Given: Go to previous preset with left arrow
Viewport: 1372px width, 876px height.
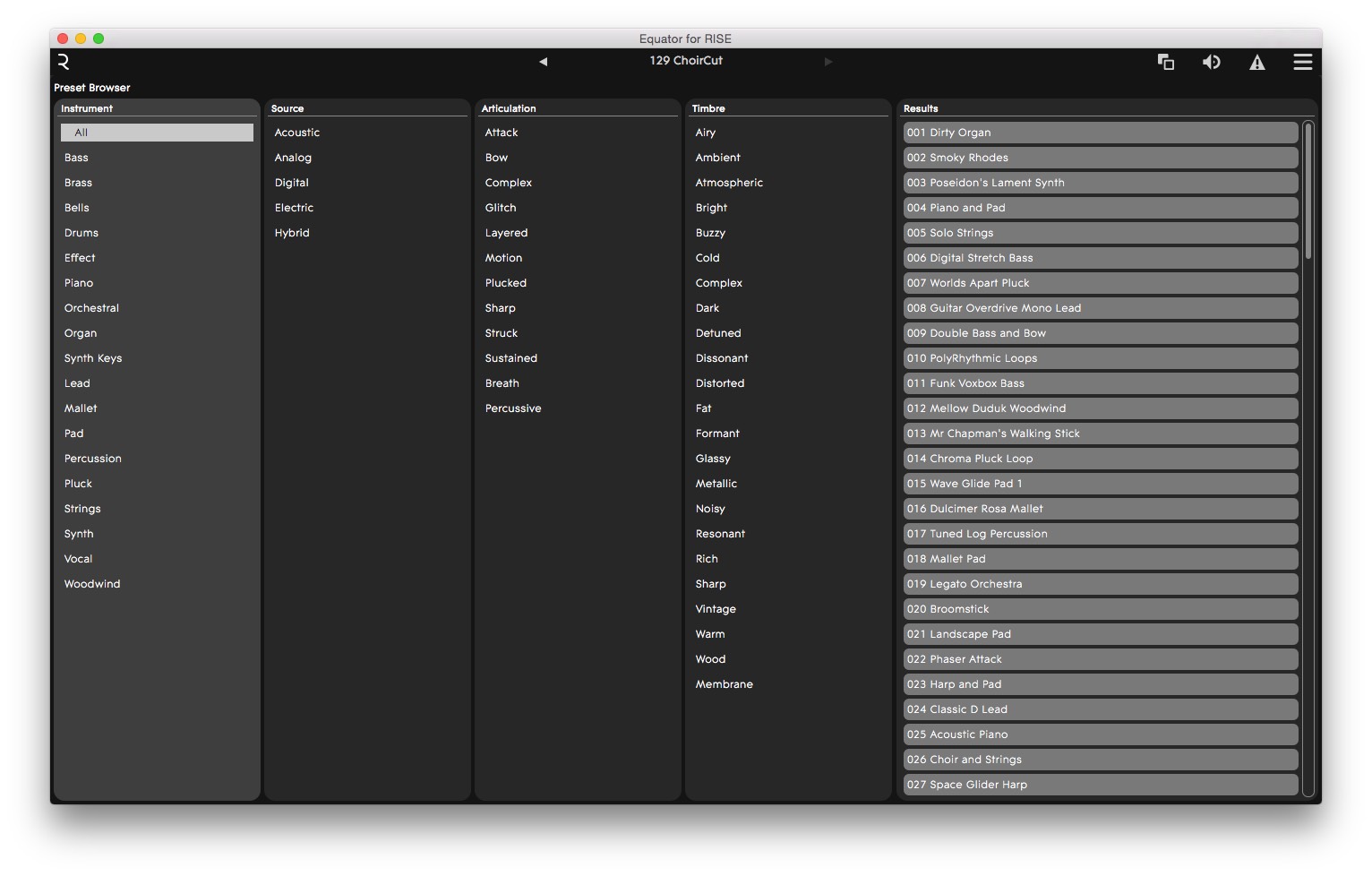Looking at the screenshot, I should point(543,62).
